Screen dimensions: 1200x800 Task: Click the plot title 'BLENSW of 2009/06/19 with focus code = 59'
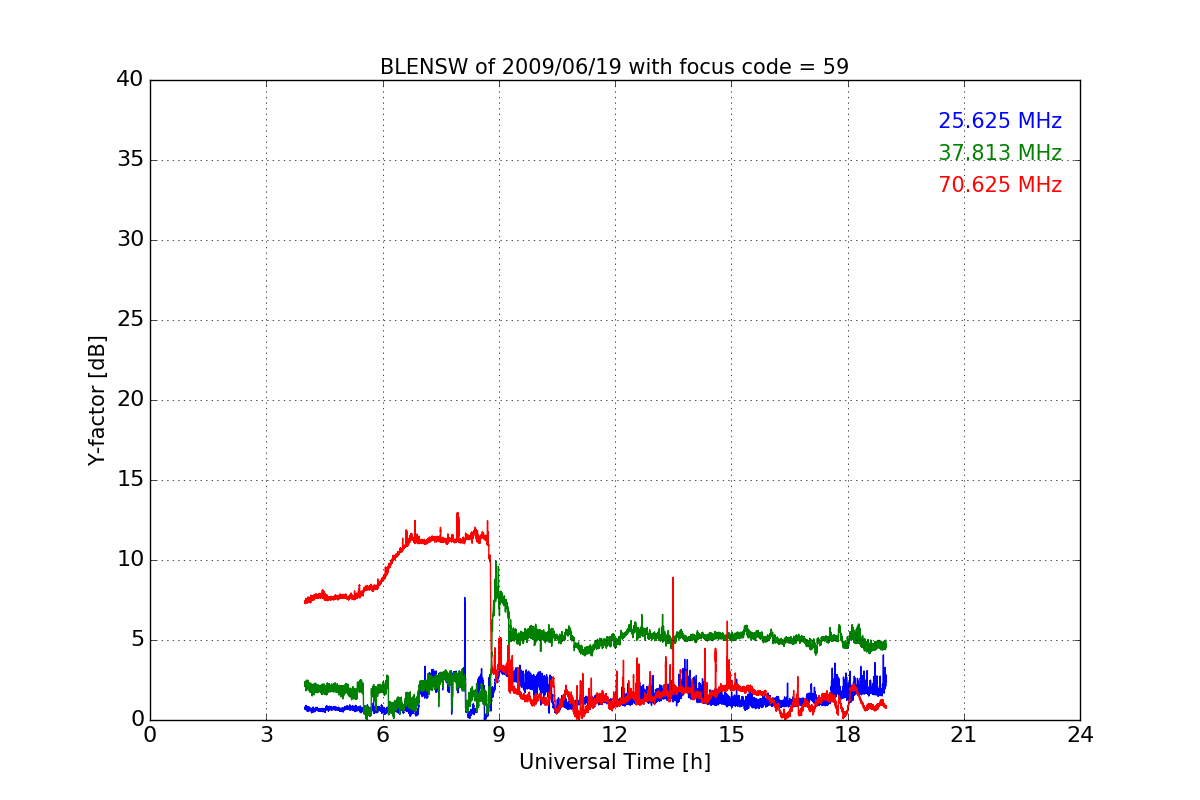[614, 67]
